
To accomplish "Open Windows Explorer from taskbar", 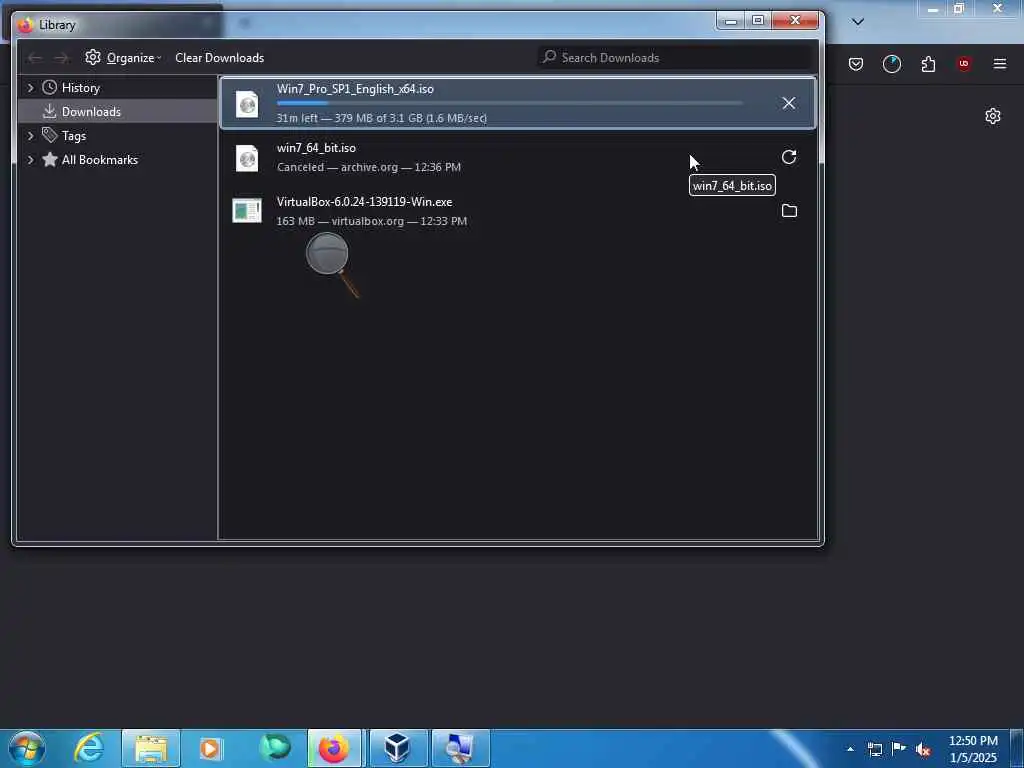I will [x=151, y=748].
